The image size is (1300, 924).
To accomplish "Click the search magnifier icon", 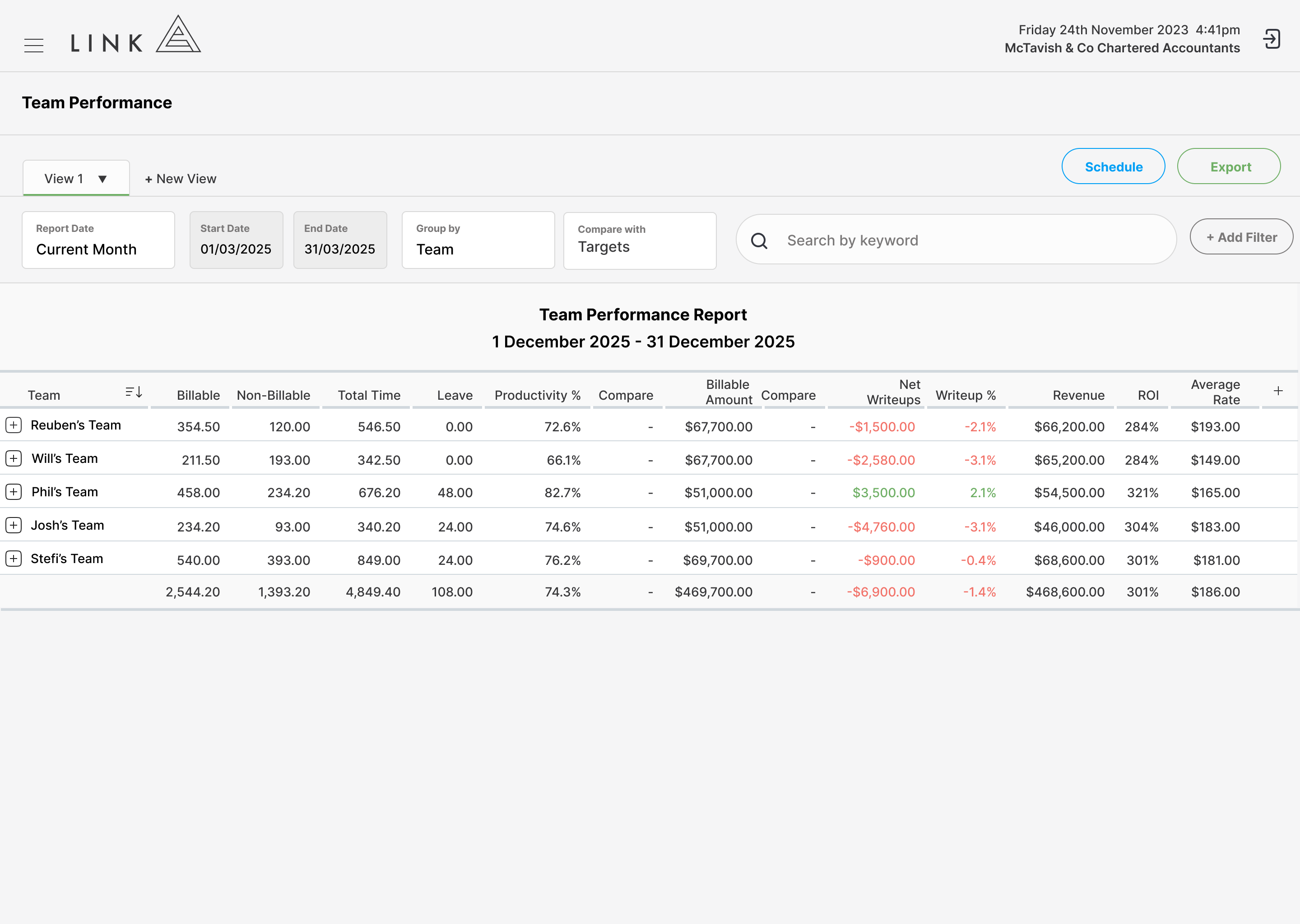I will (759, 240).
